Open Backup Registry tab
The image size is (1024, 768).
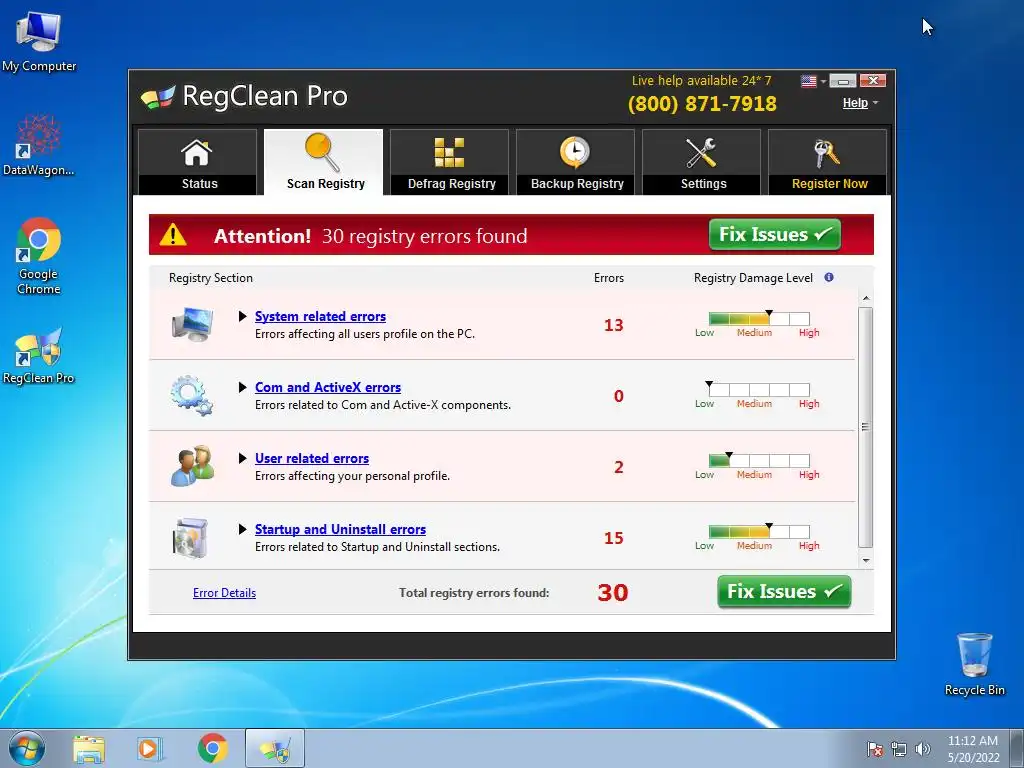click(x=575, y=161)
